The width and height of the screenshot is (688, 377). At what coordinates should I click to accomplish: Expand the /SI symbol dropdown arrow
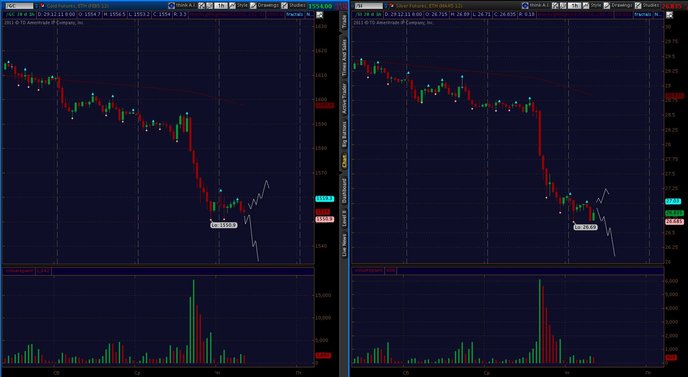tap(386, 6)
